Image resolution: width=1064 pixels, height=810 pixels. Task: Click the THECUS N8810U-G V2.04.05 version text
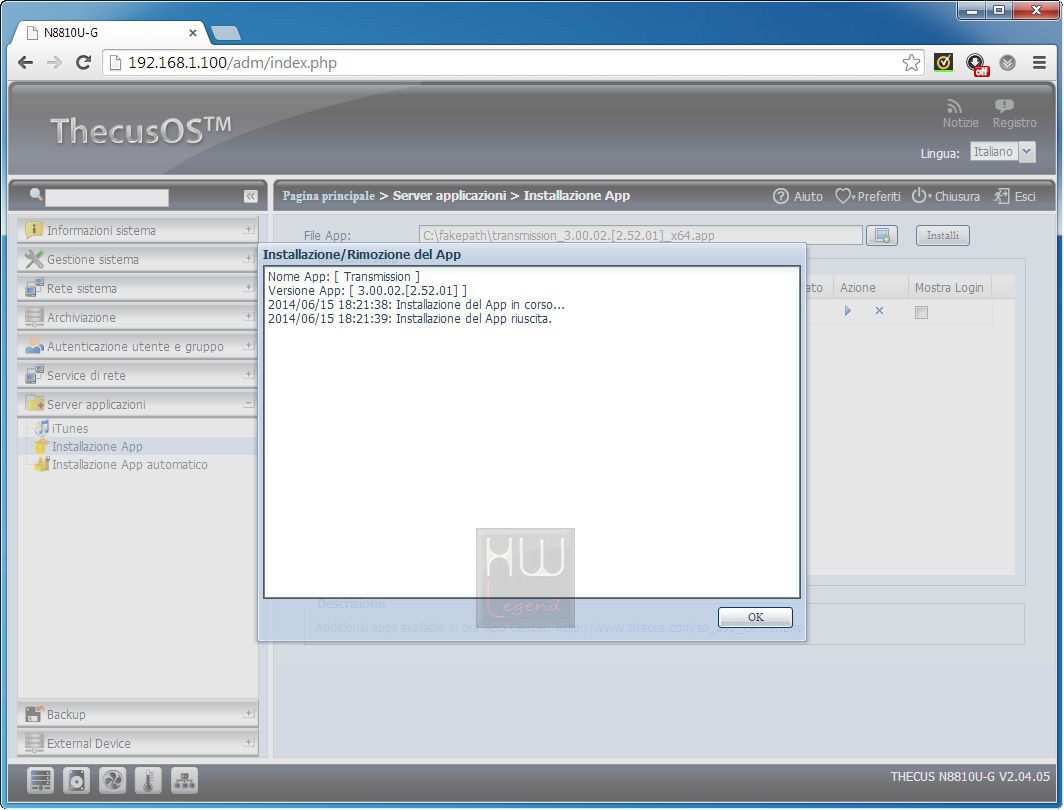[970, 777]
